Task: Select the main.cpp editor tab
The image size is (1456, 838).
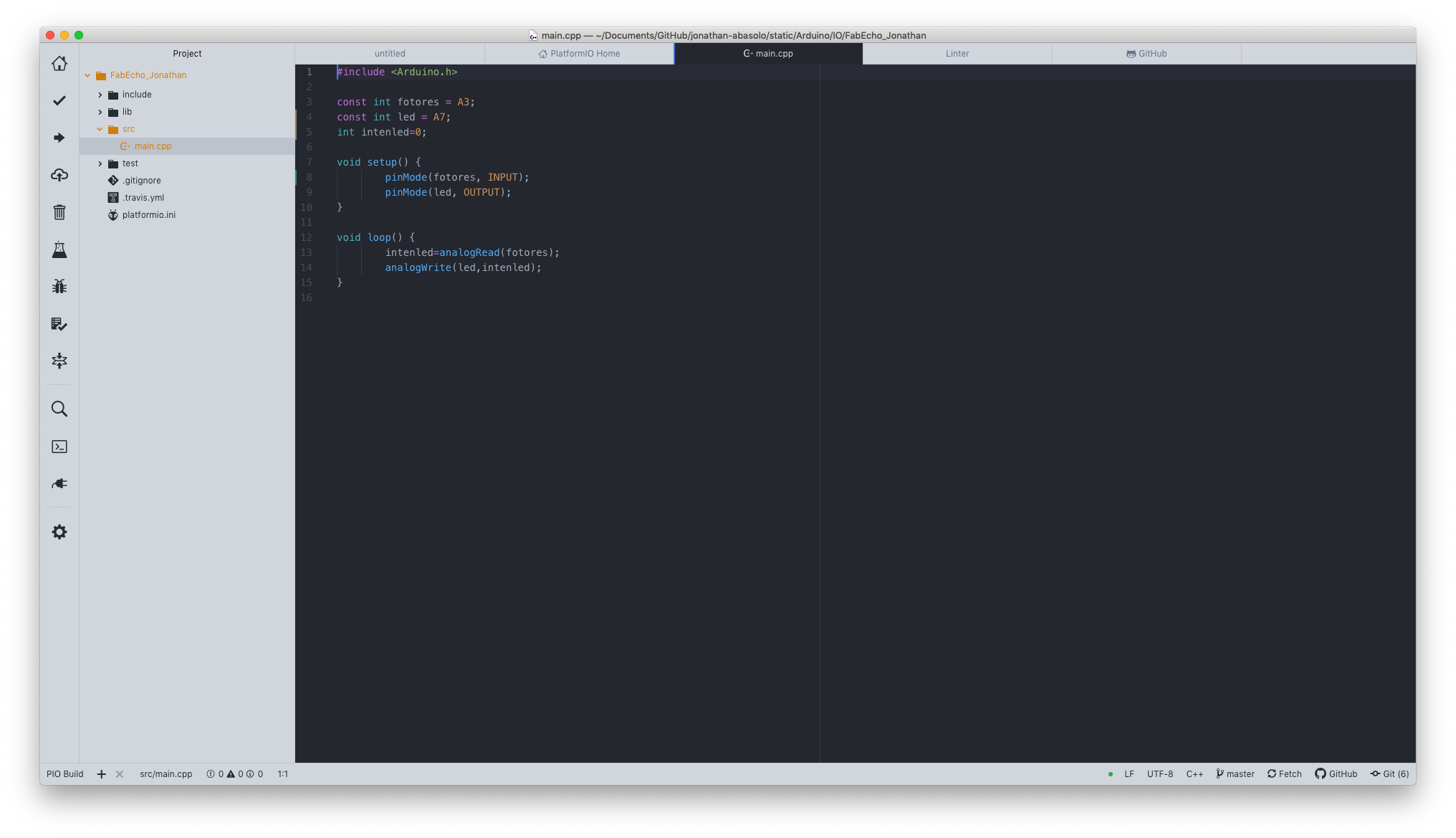Action: pos(768,54)
